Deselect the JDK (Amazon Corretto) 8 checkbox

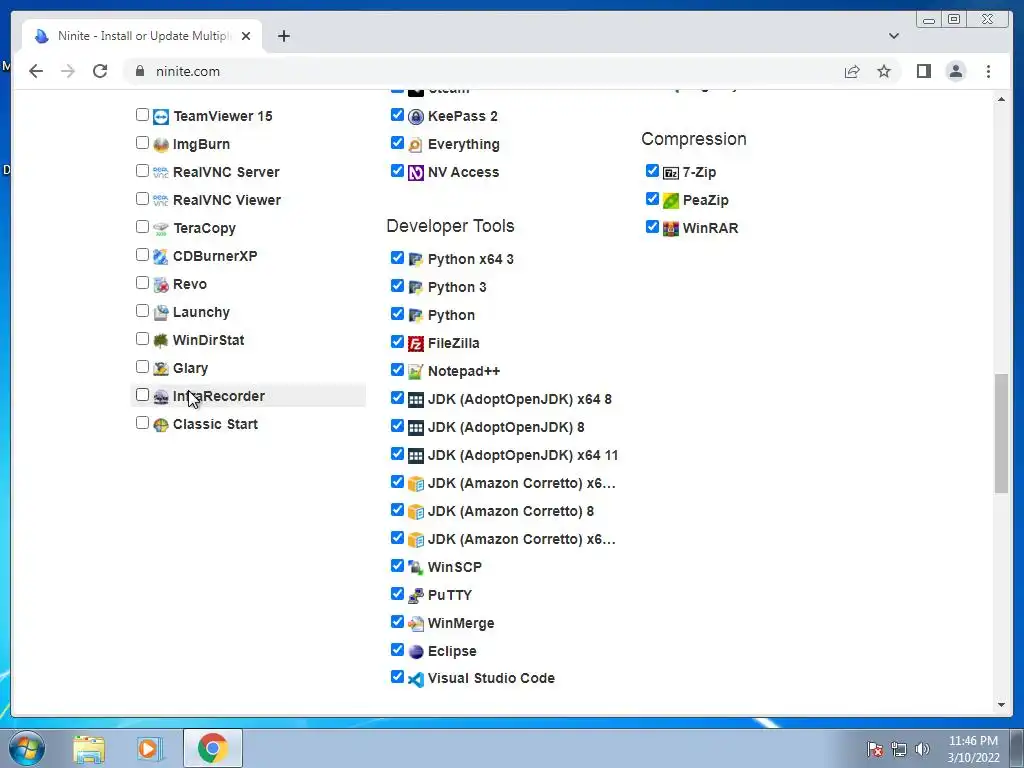397,510
